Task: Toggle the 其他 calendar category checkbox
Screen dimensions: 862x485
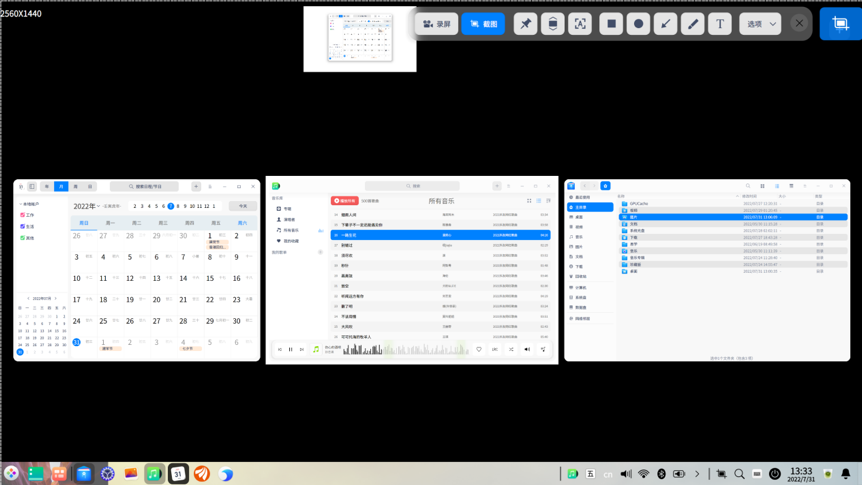Action: point(23,238)
